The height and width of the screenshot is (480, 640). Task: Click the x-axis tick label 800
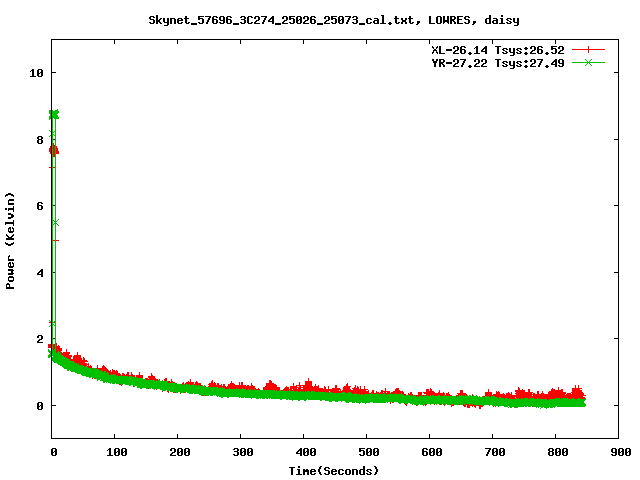[558, 452]
